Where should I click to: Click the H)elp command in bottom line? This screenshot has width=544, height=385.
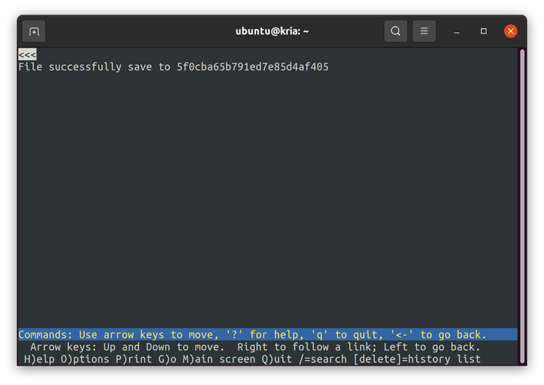click(x=40, y=359)
